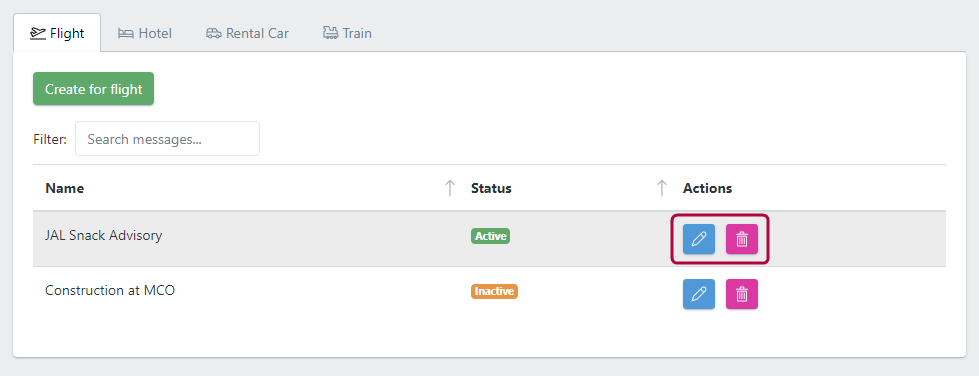Edit the Construction at MCO message
Image resolution: width=979 pixels, height=376 pixels.
[x=699, y=294]
